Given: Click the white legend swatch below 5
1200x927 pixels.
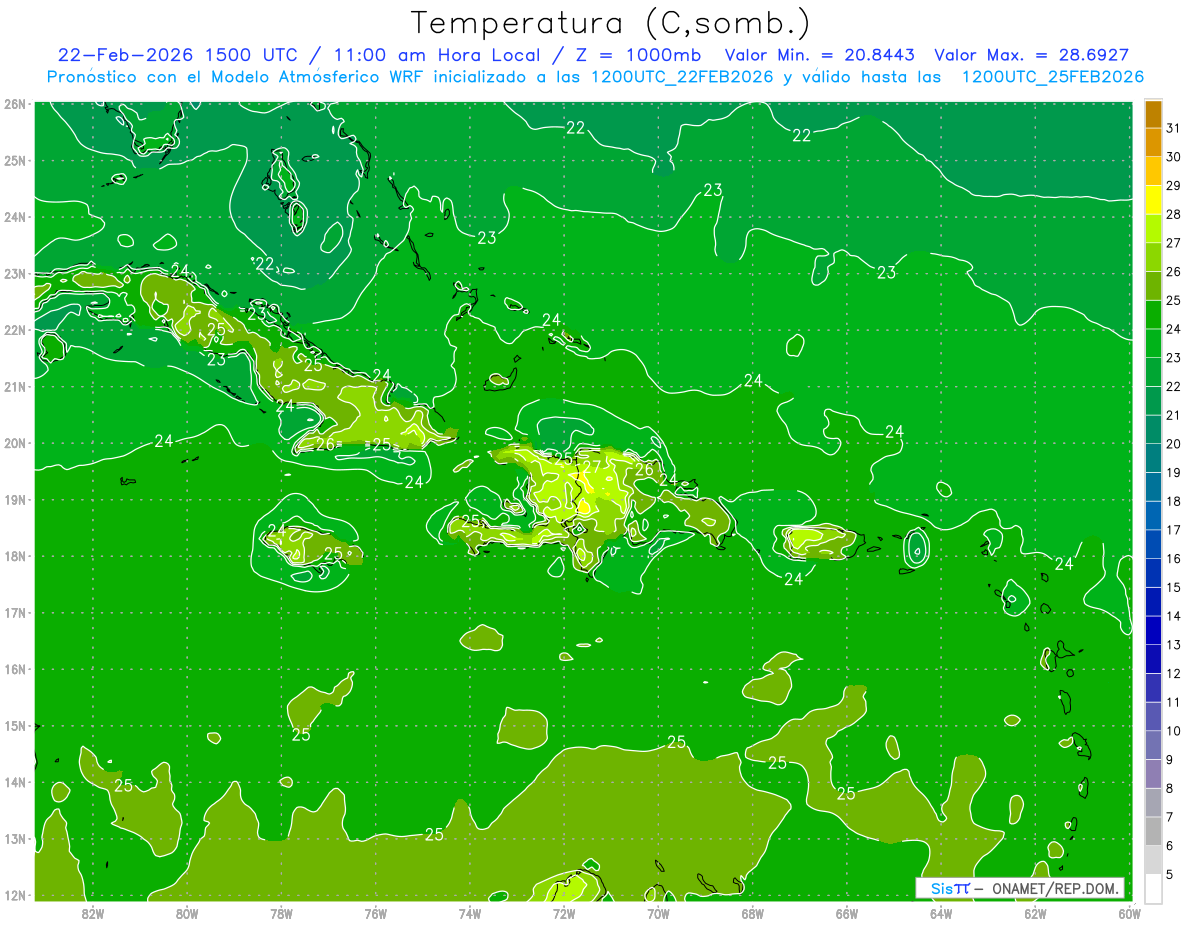Looking at the screenshot, I should click(x=1153, y=888).
